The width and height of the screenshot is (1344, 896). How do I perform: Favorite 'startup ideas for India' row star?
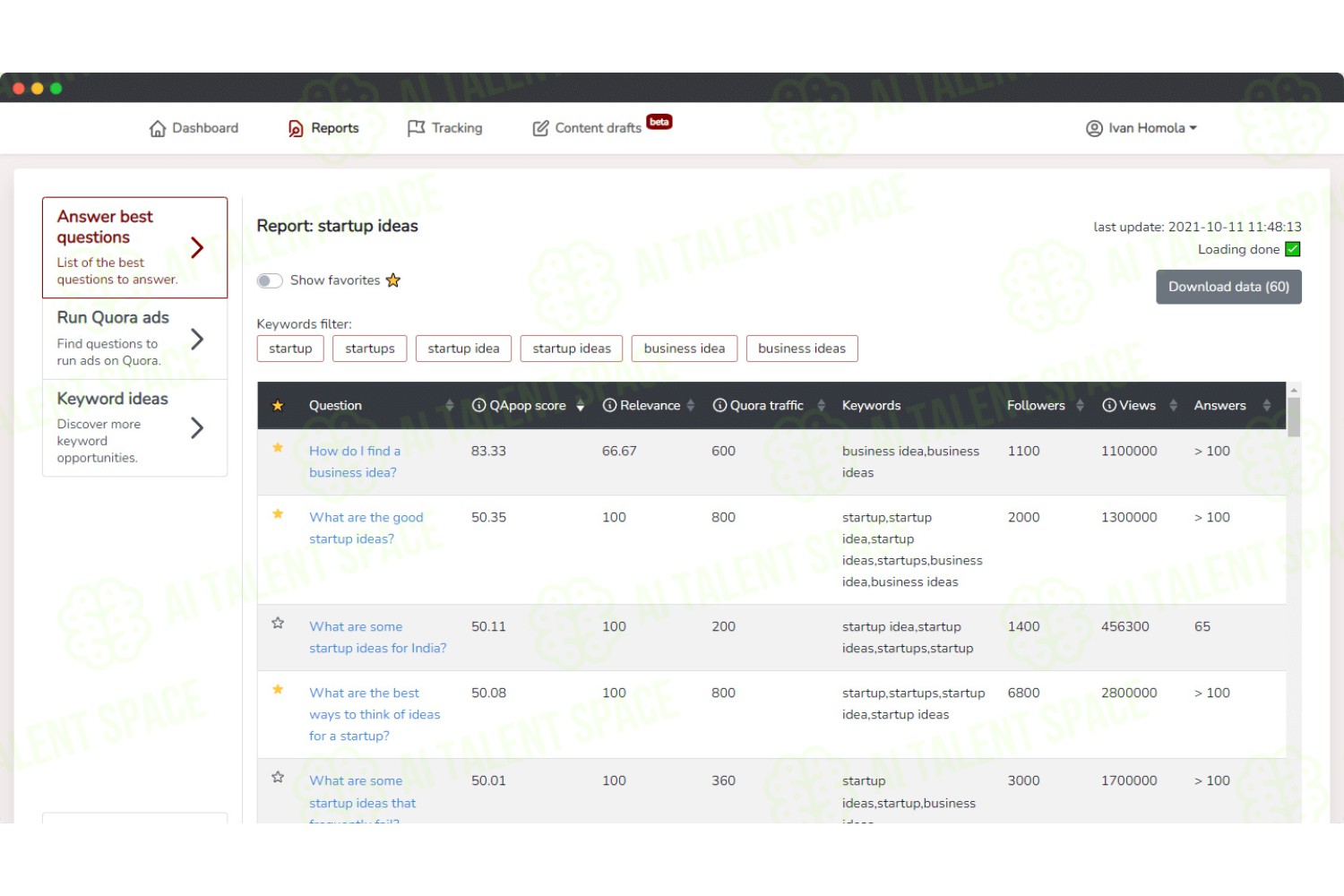point(278,623)
